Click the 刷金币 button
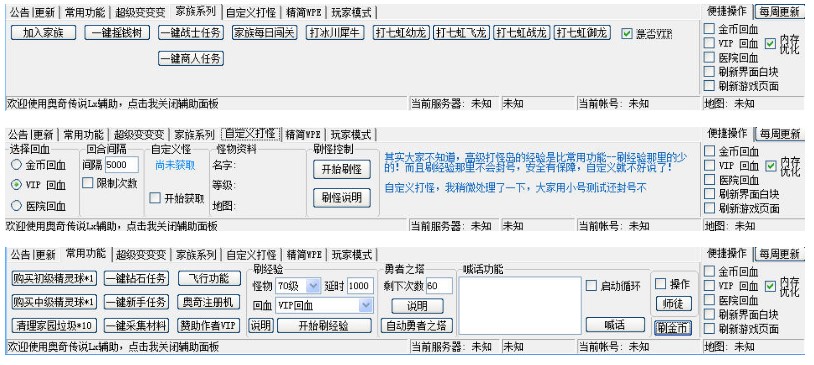The height and width of the screenshot is (365, 814). [x=673, y=328]
